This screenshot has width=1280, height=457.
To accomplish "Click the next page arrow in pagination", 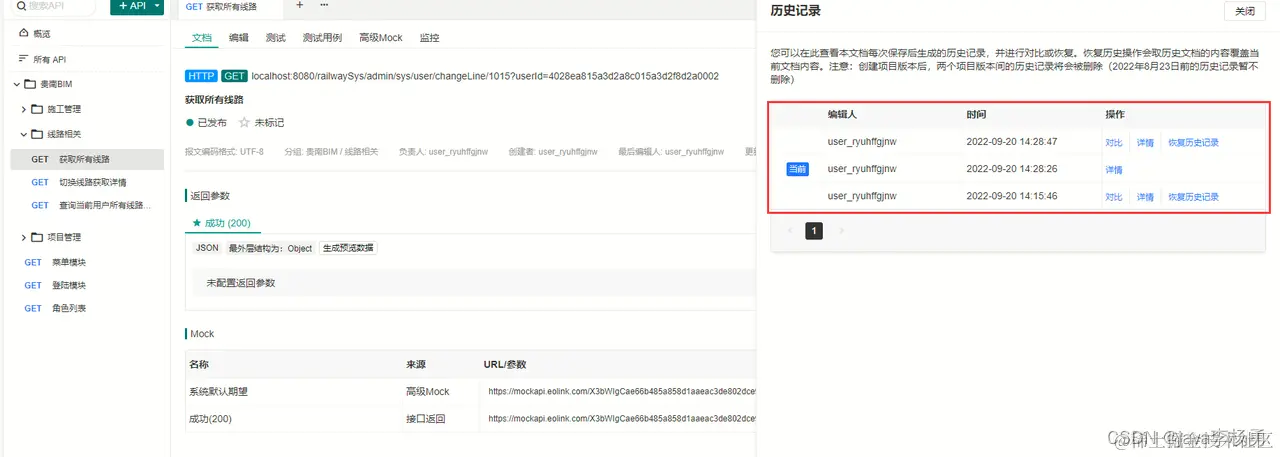I will (x=840, y=231).
